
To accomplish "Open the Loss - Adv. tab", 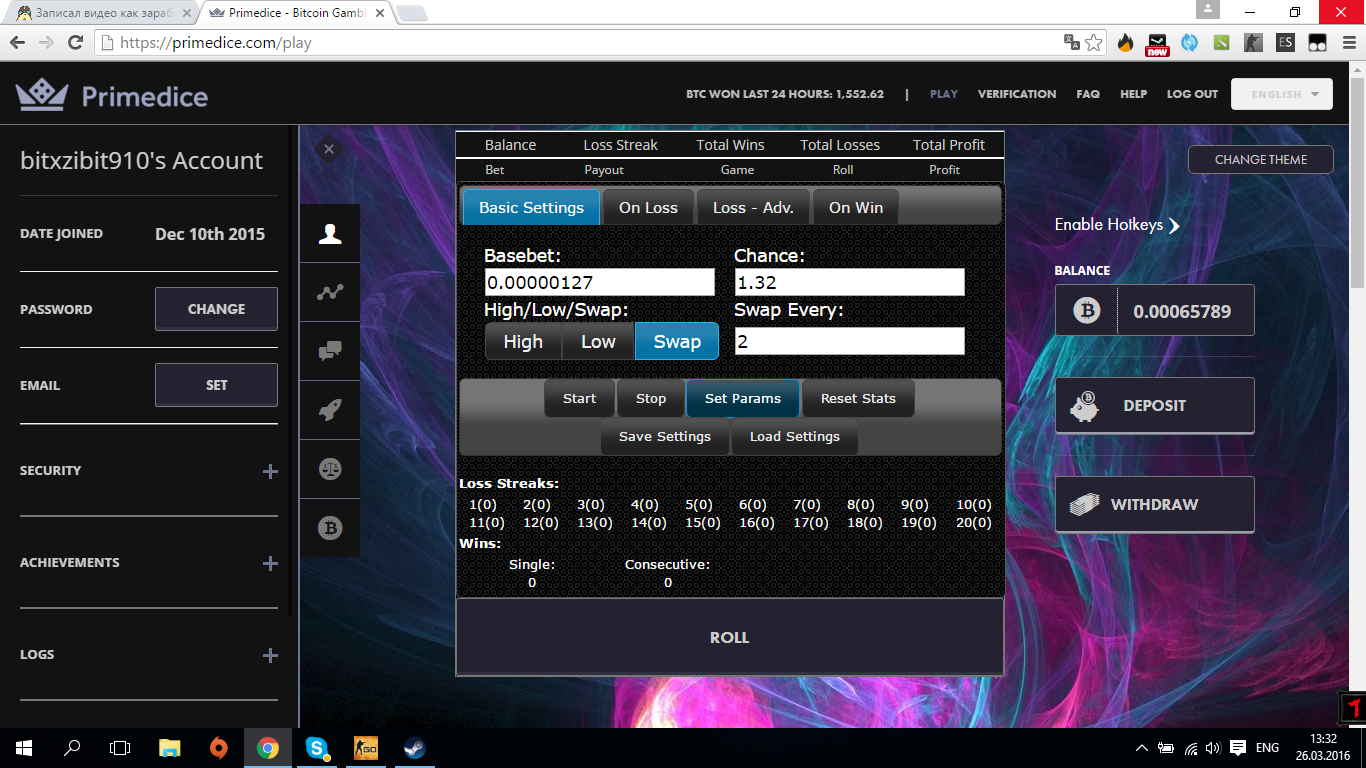I will tap(753, 208).
